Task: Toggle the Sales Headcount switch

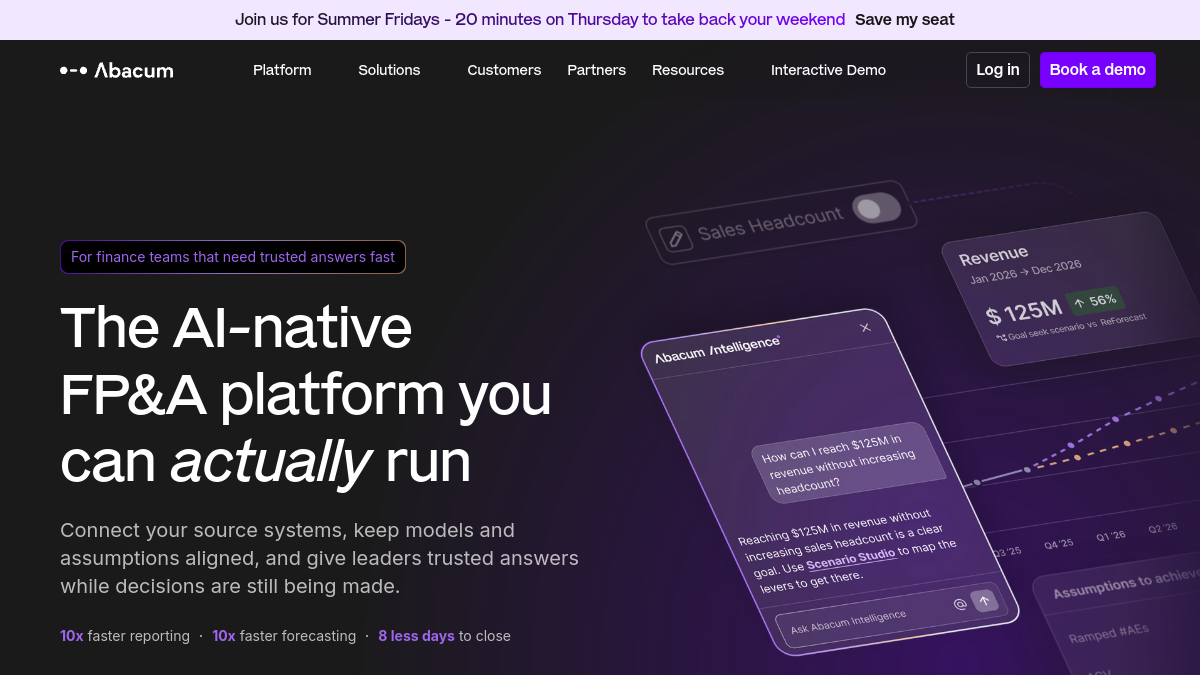Action: 877,208
